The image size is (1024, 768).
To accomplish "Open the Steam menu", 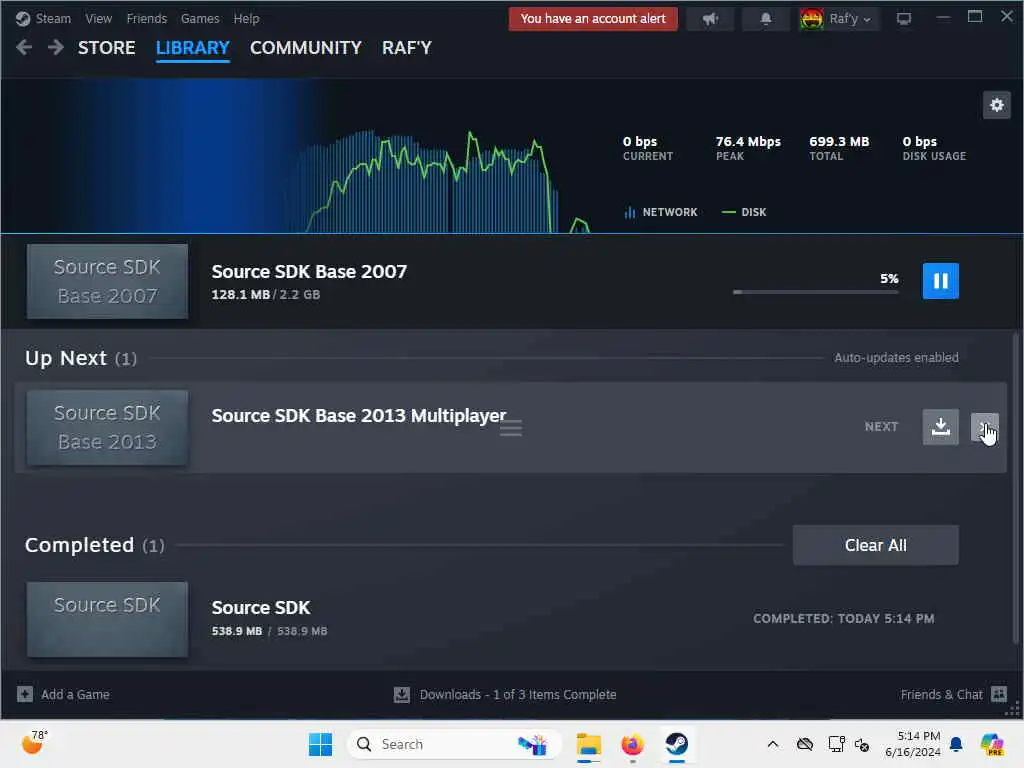I will click(x=53, y=18).
